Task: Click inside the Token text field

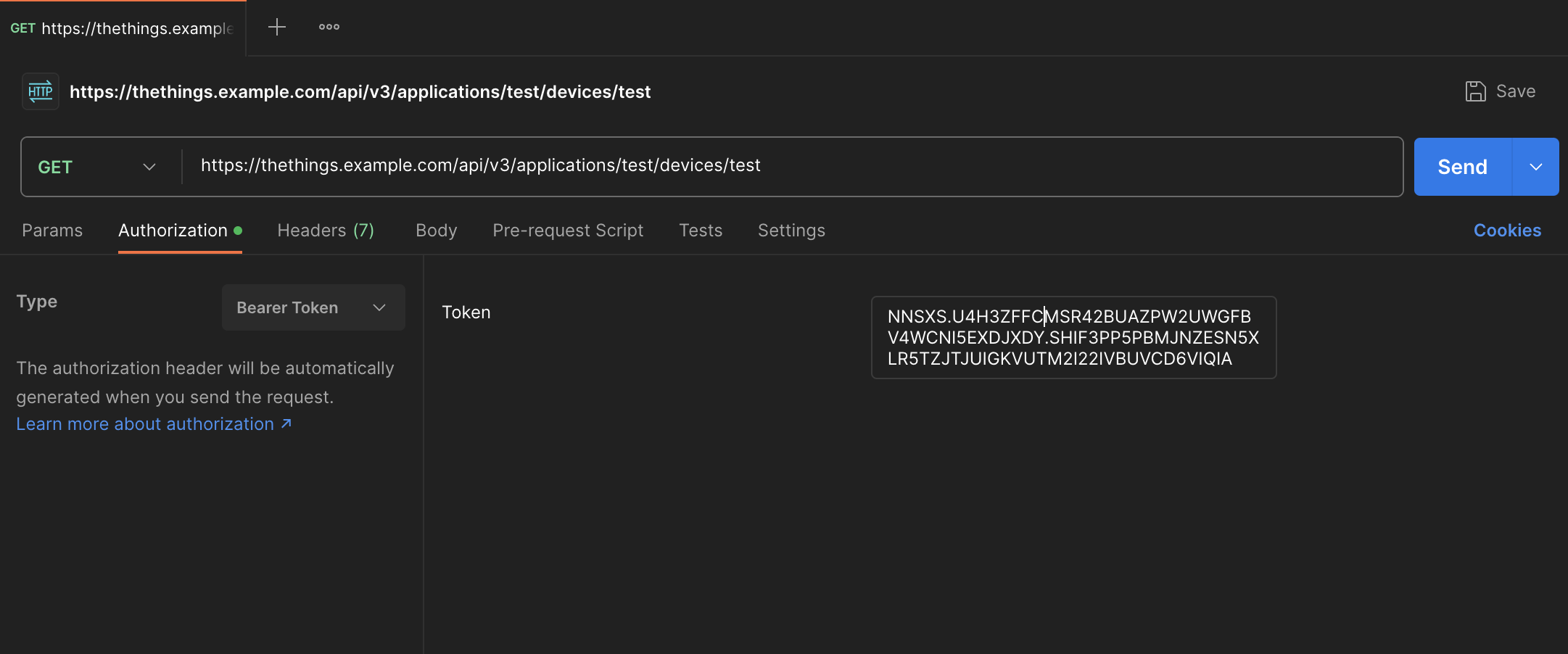Action: coord(1073,337)
